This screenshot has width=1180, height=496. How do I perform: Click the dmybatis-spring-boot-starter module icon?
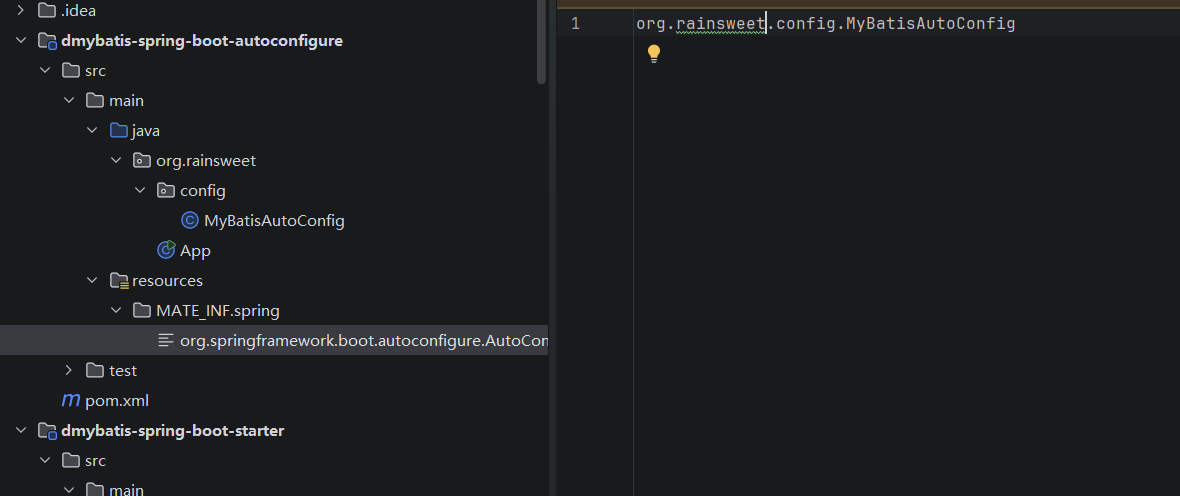47,431
